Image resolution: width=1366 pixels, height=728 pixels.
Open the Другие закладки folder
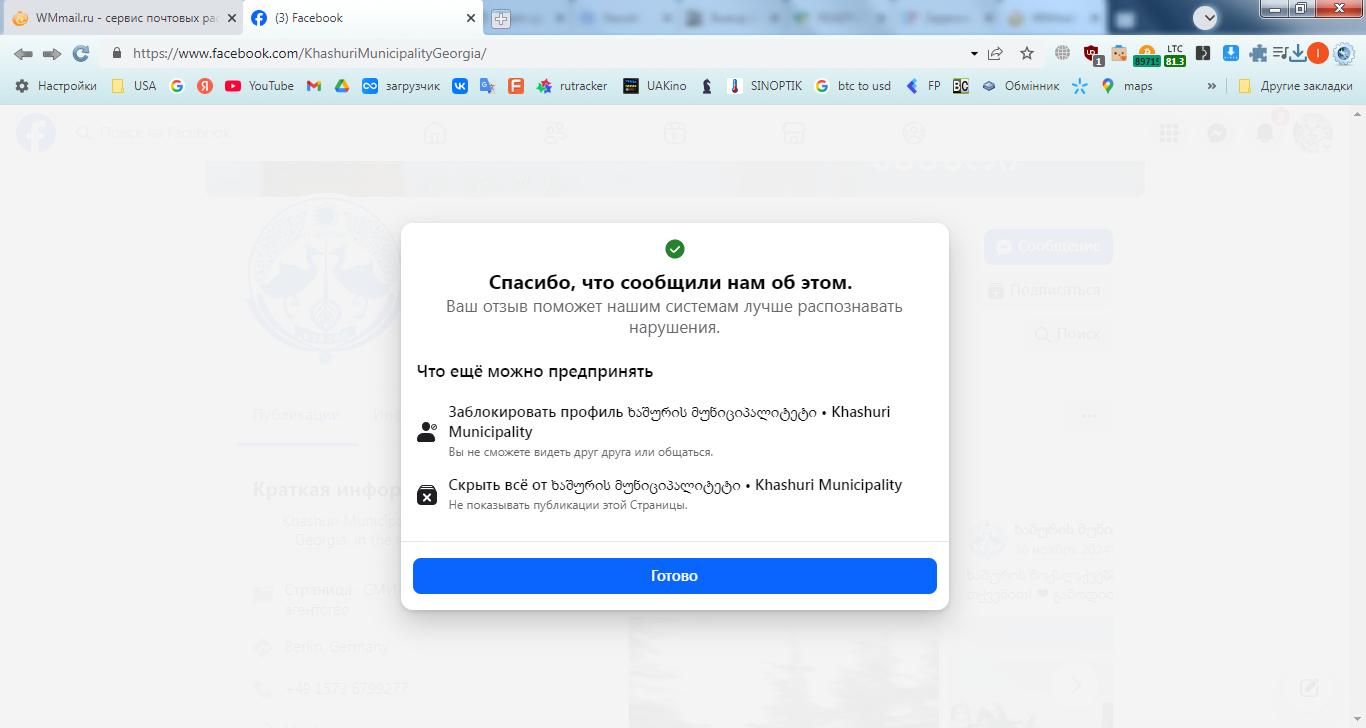[x=1295, y=86]
